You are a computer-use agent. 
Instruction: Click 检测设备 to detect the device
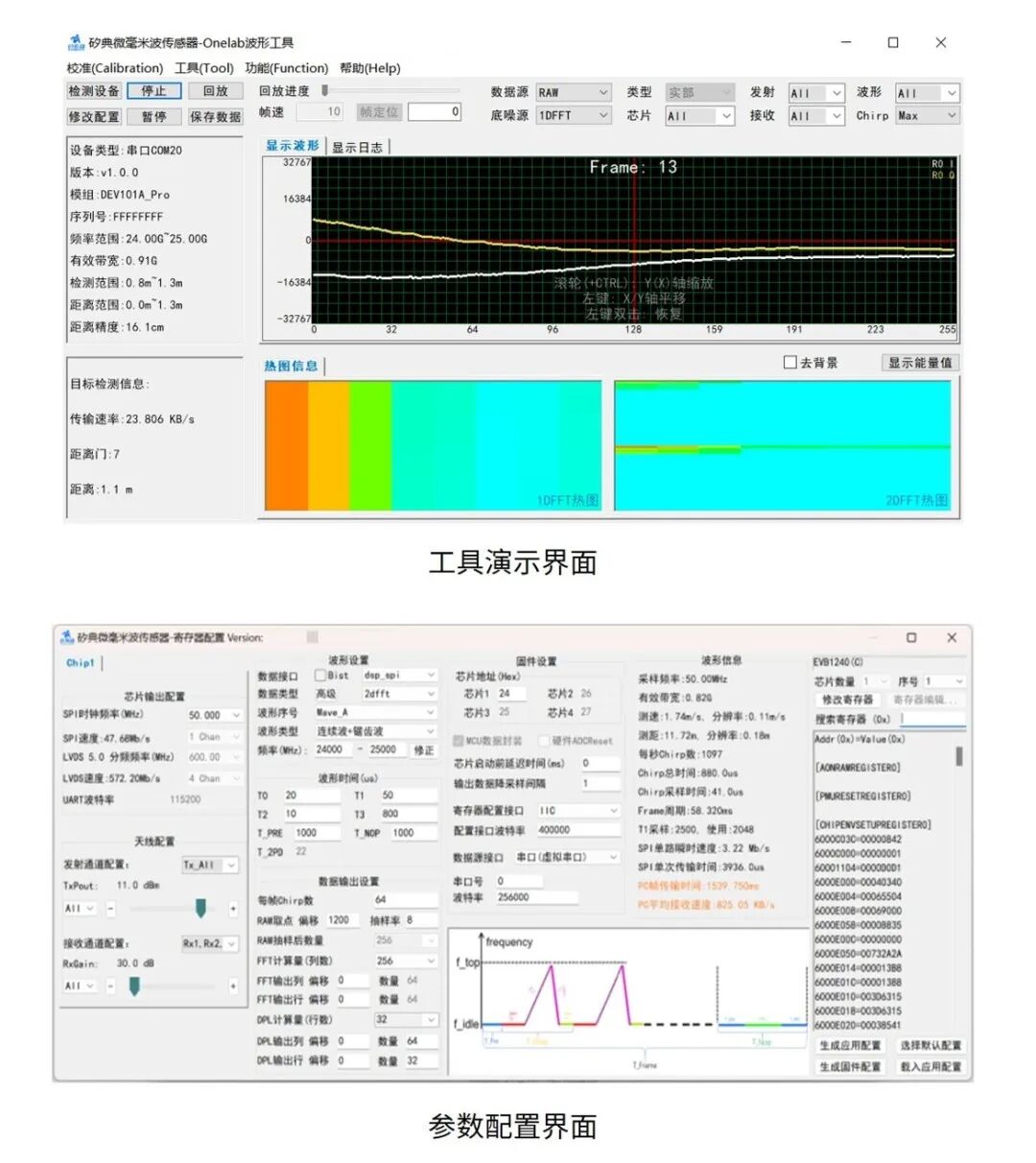[92, 91]
